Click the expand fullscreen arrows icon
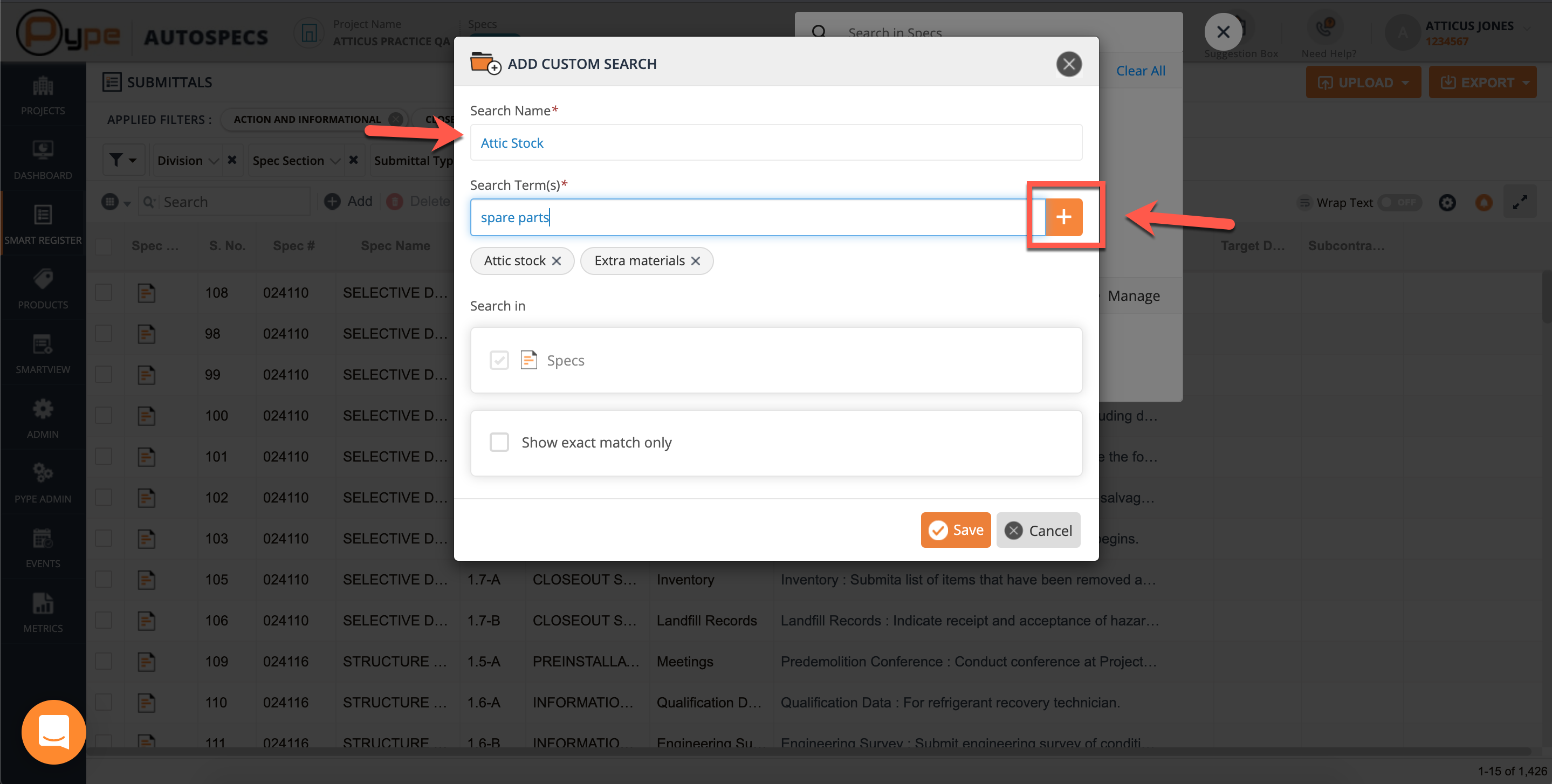This screenshot has width=1552, height=784. point(1520,203)
